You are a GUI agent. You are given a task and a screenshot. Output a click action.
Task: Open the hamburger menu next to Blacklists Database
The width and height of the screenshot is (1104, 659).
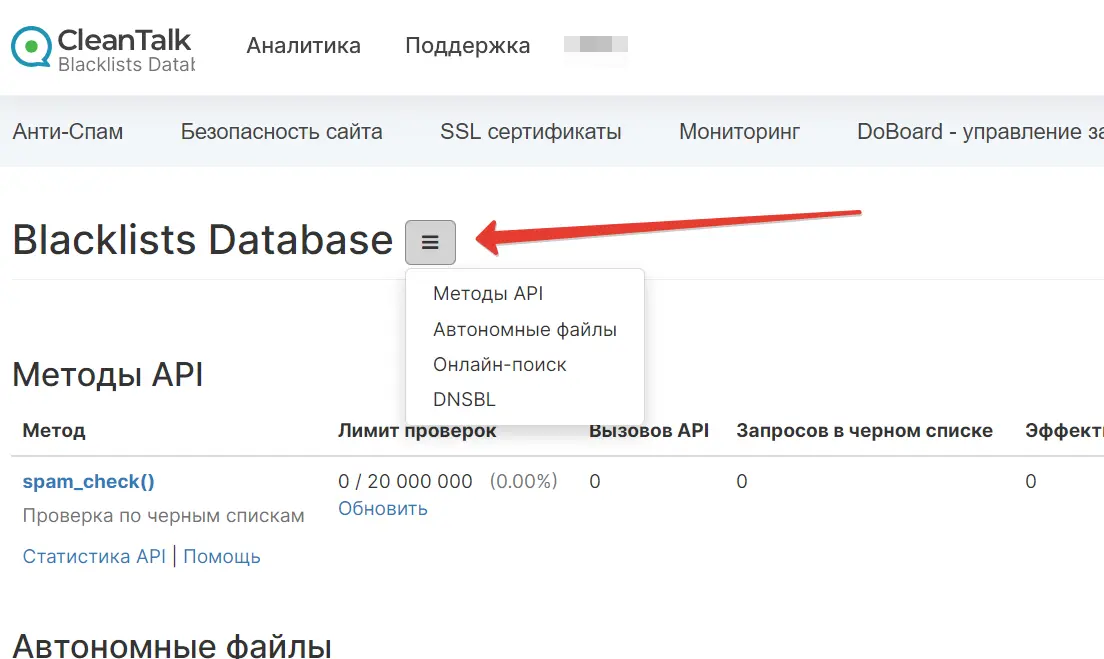[430, 242]
